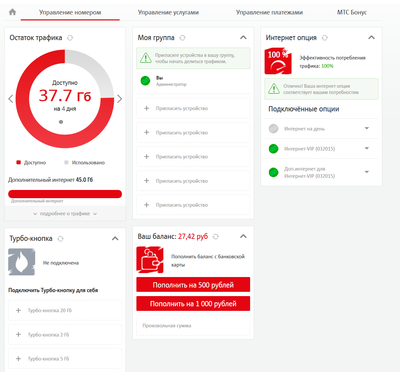Collapse the Моя группа panel
This screenshot has width=400, height=372.
[243, 38]
